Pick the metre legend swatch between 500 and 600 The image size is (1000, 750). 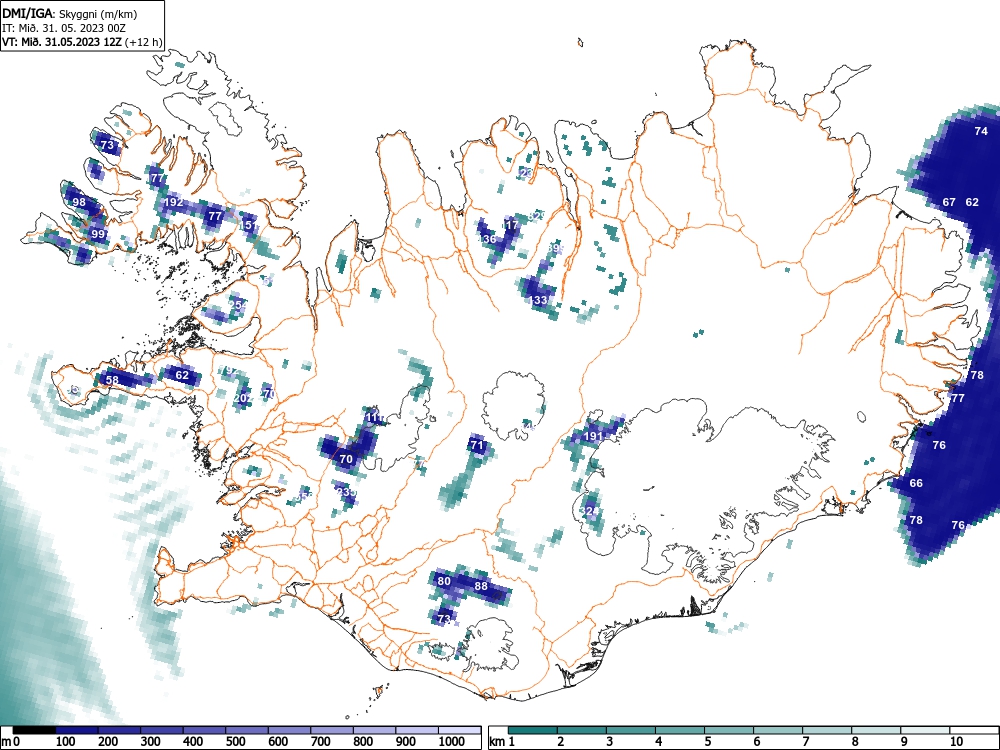[x=247, y=730]
